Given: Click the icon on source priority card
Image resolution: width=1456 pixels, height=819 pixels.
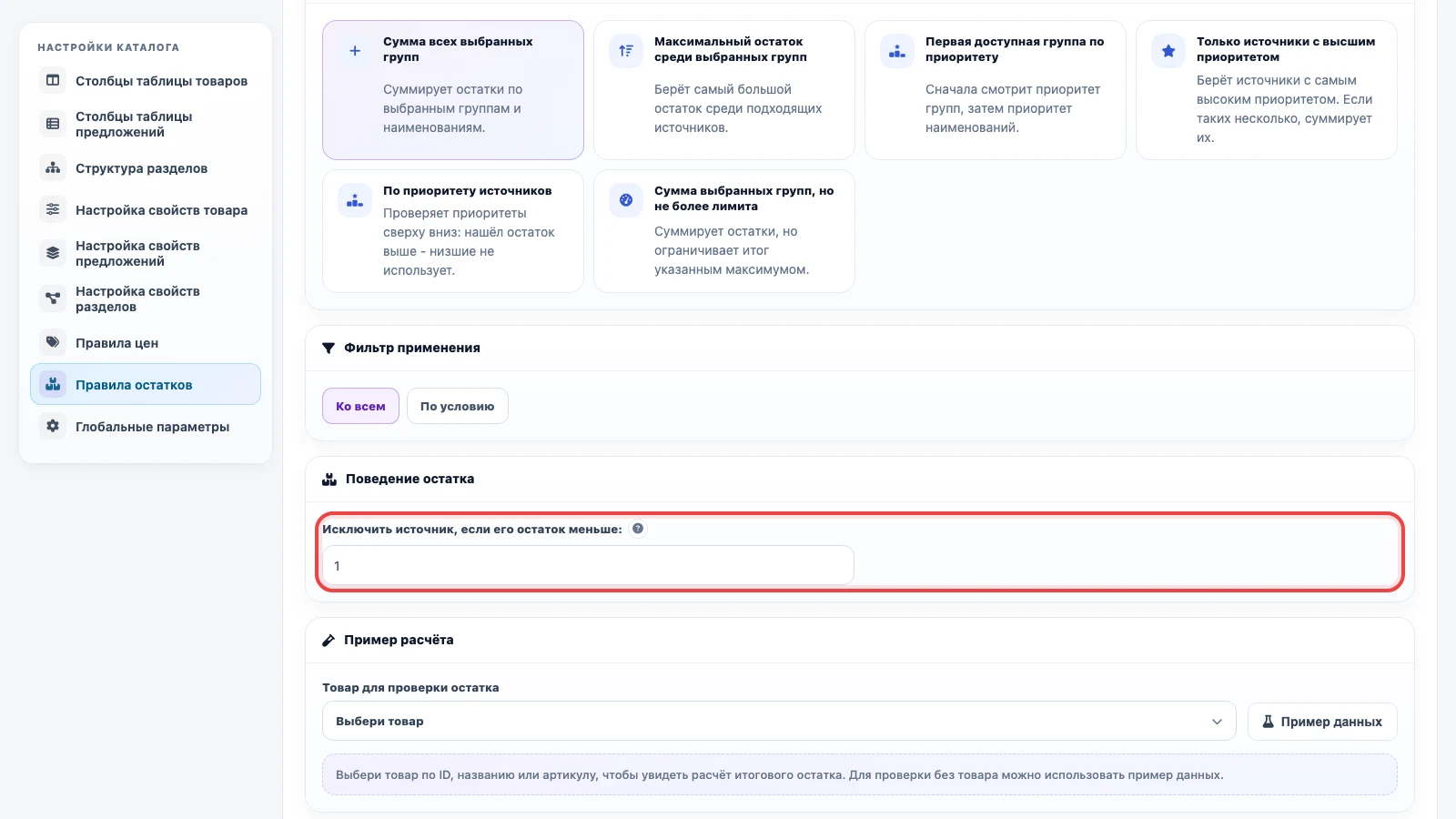Looking at the screenshot, I should 355,200.
